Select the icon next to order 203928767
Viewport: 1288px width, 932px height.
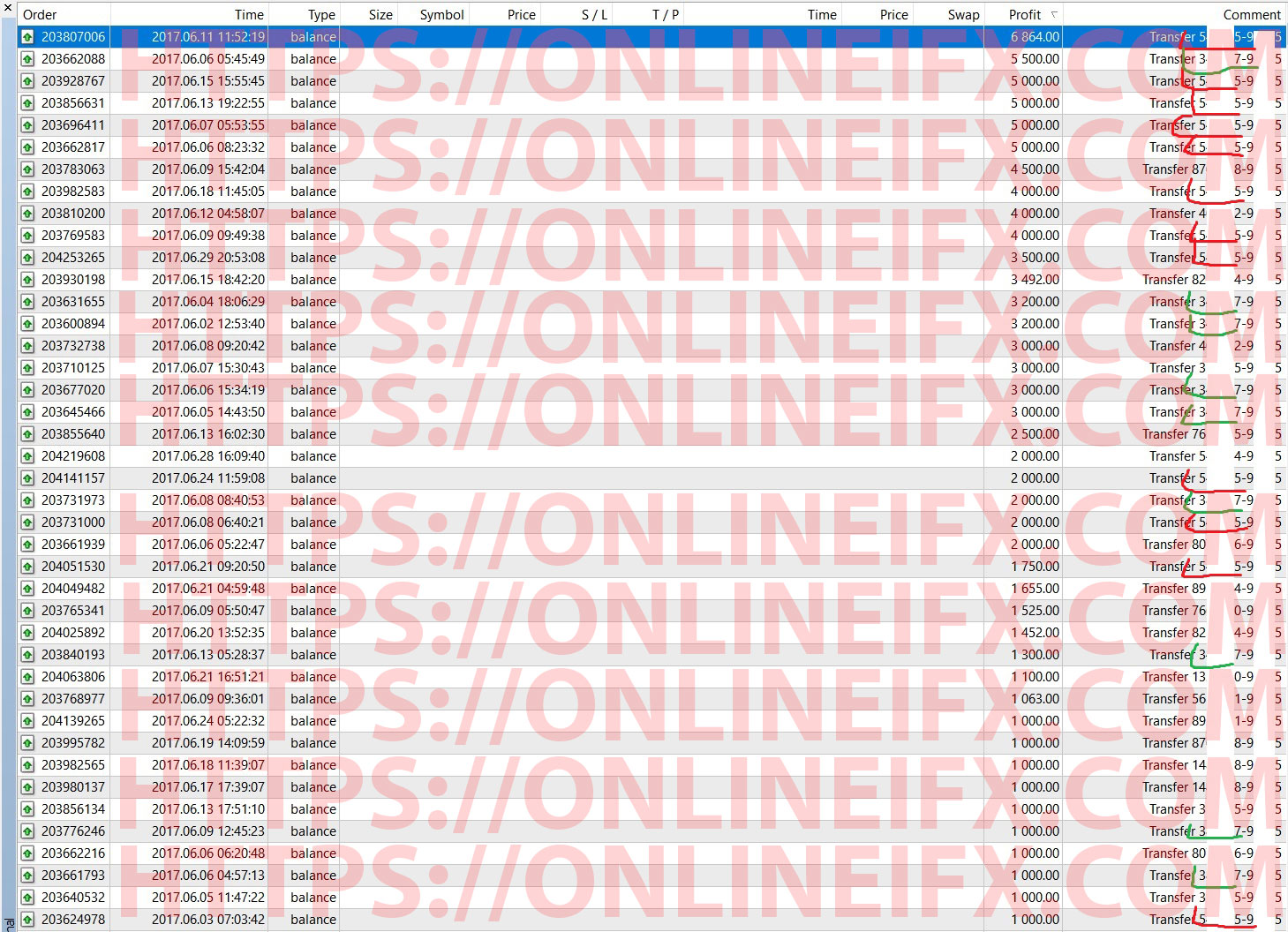coord(28,81)
